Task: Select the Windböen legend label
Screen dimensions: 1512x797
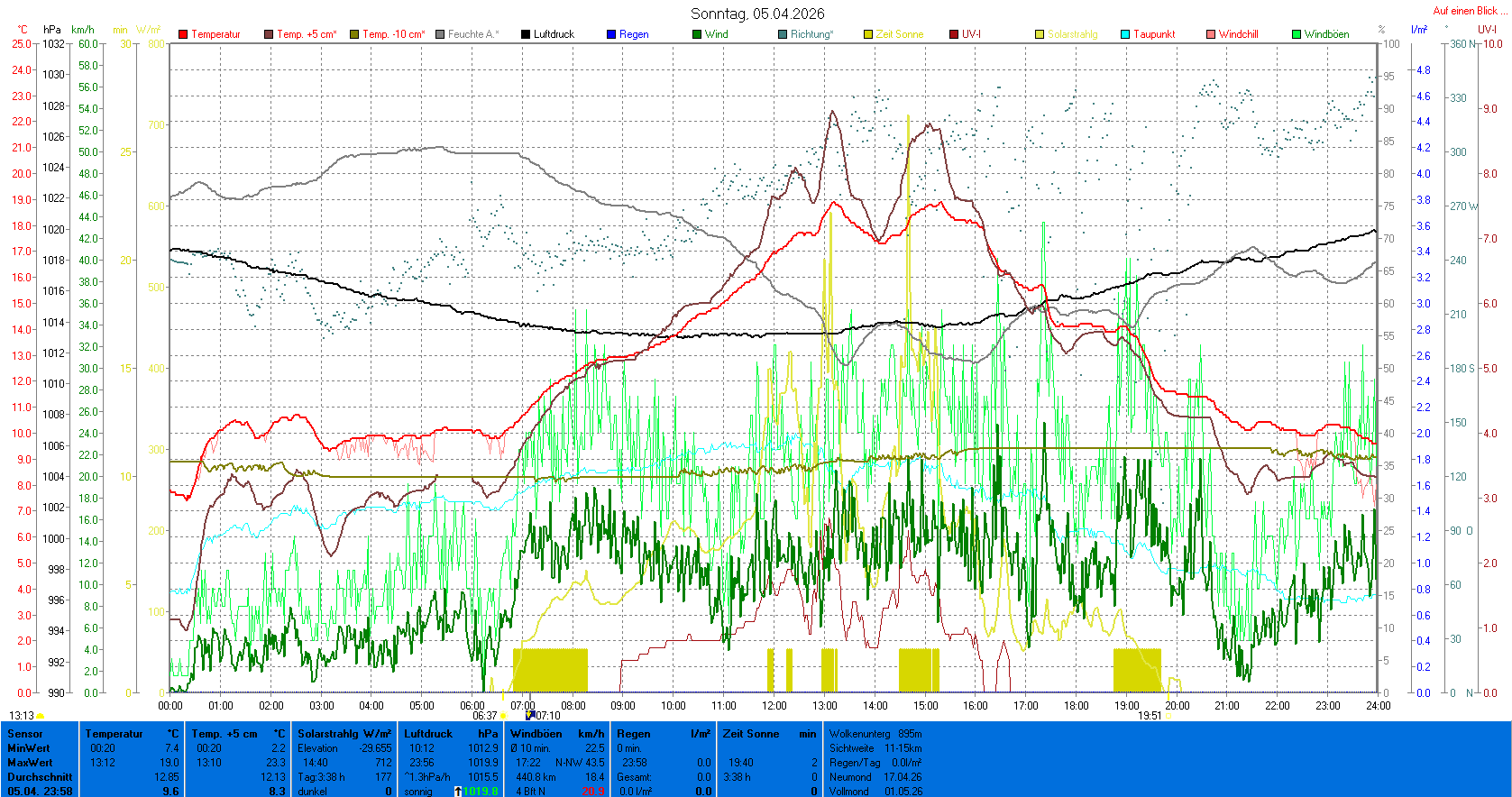Action: (1326, 34)
